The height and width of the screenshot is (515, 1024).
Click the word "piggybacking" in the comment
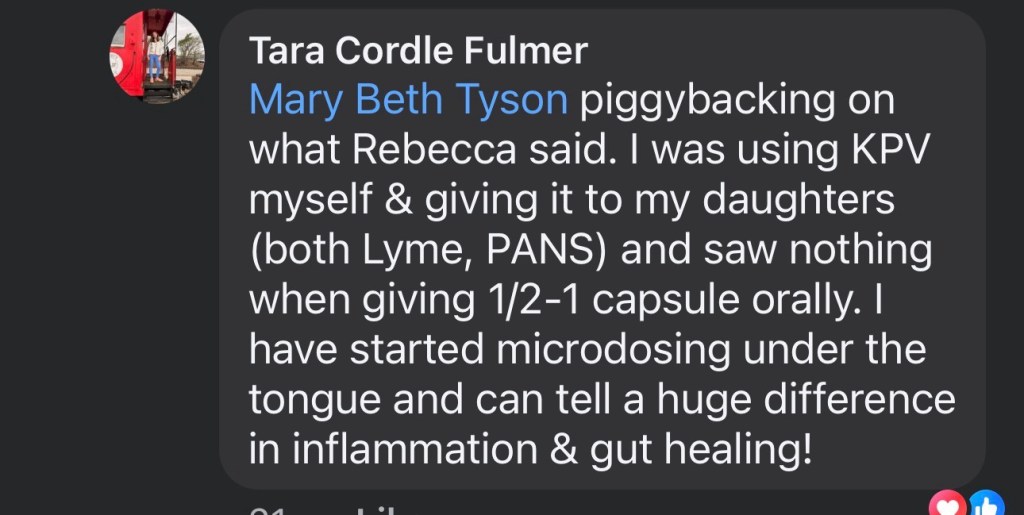737,100
